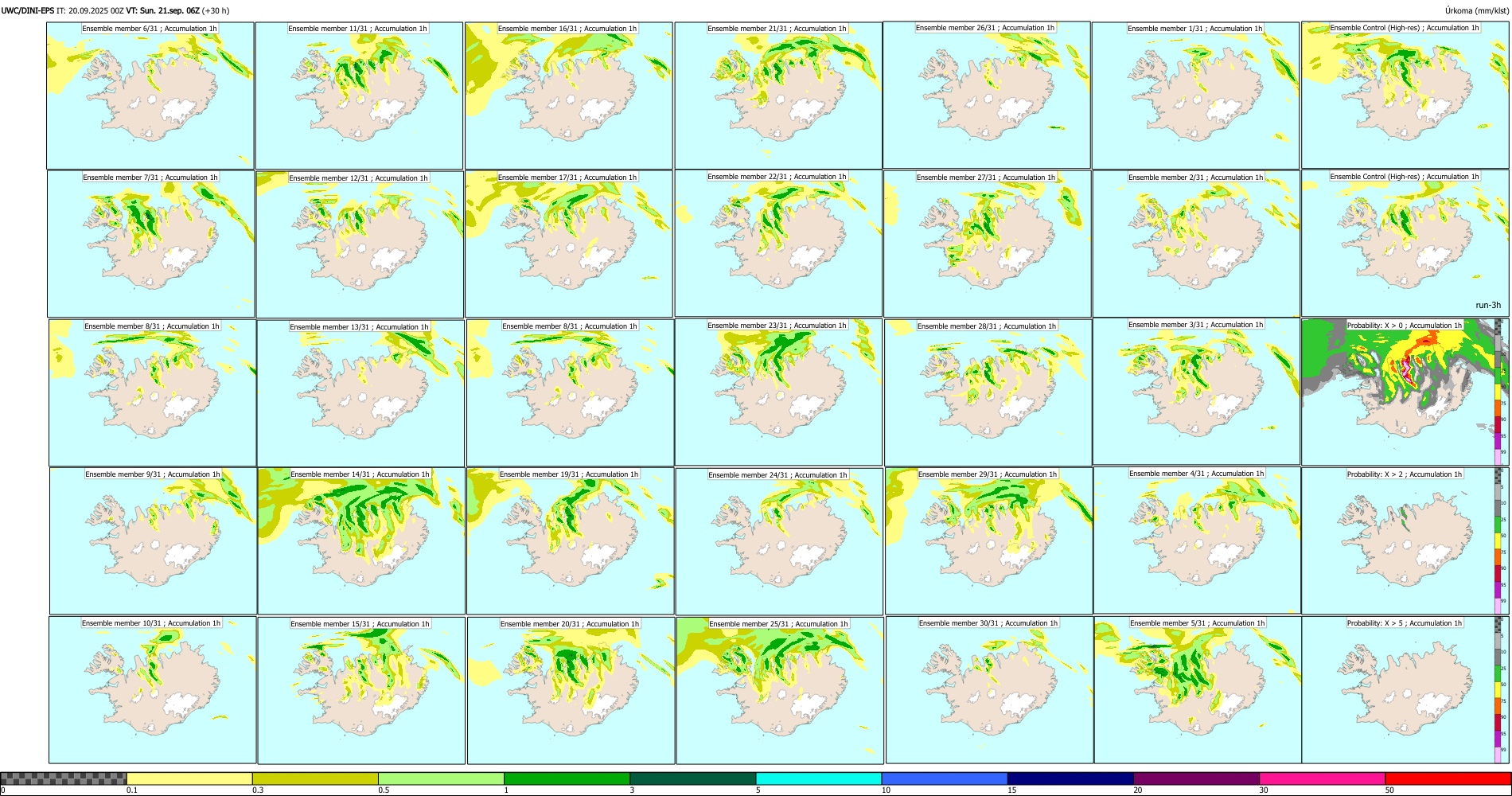Click the Ensemble member 2/31 panel
Screen dimensions: 1512x796
1196,244
